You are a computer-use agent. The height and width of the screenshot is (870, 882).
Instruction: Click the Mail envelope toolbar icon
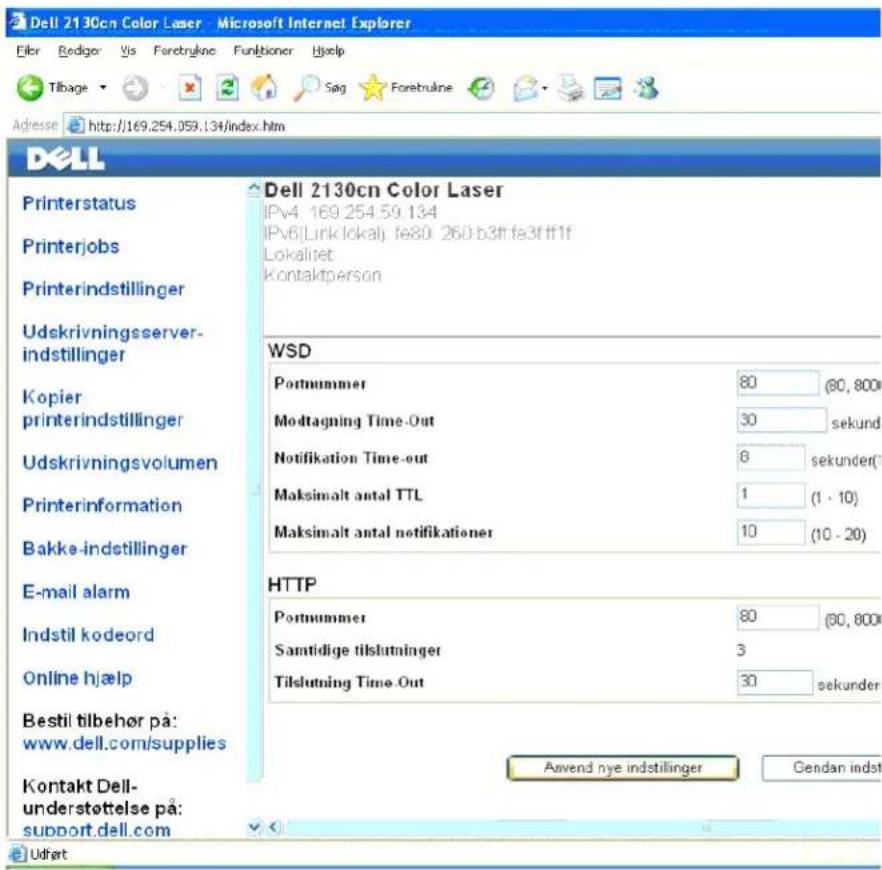coord(526,88)
